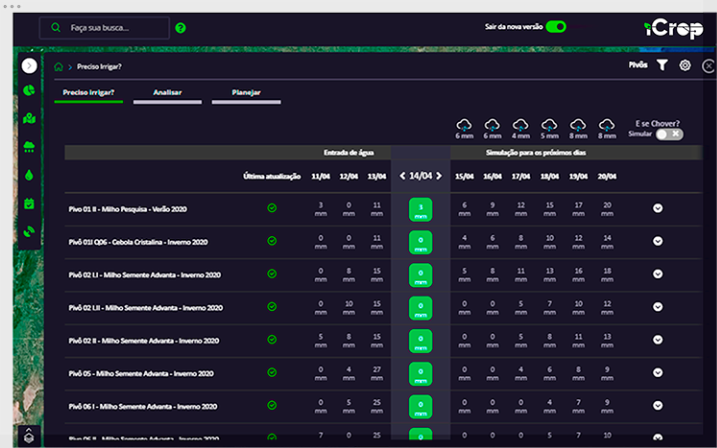Select the Preciso Irrigar? tab
Screen dimensions: 717x448
point(89,93)
